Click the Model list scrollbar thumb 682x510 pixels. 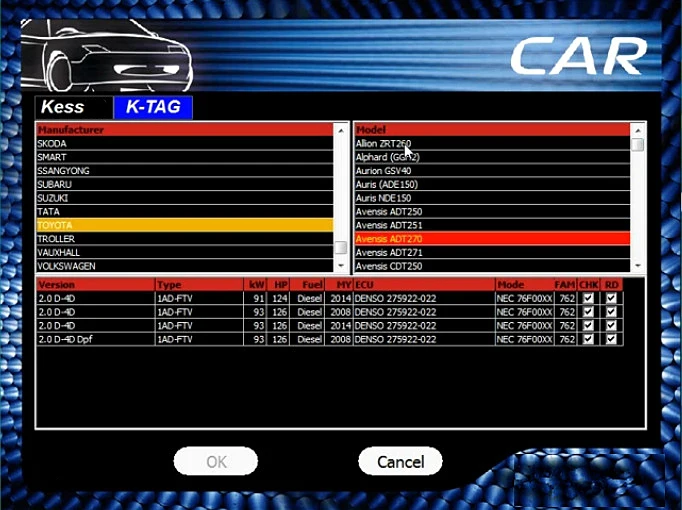point(638,145)
